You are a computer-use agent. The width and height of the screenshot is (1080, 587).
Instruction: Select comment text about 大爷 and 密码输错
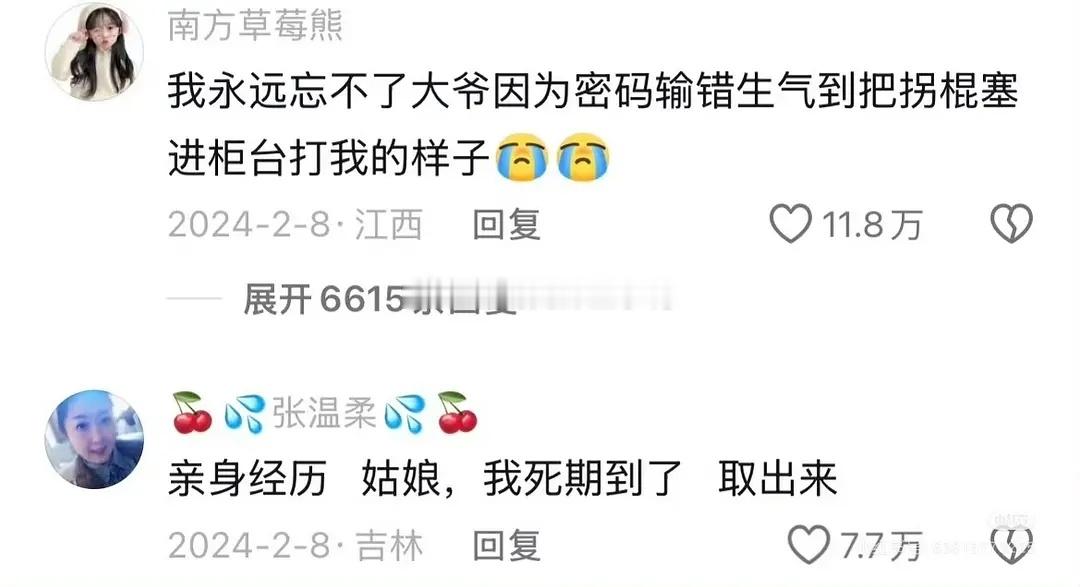coord(593,124)
